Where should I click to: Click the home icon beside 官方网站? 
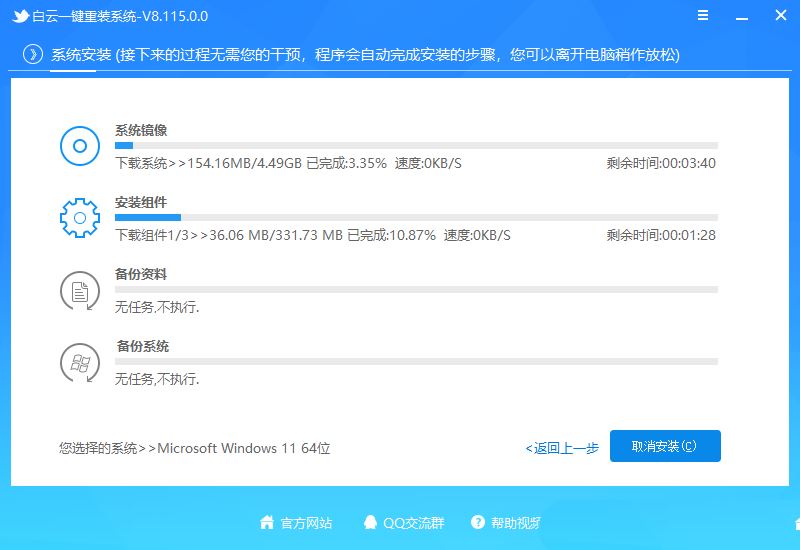[267, 522]
